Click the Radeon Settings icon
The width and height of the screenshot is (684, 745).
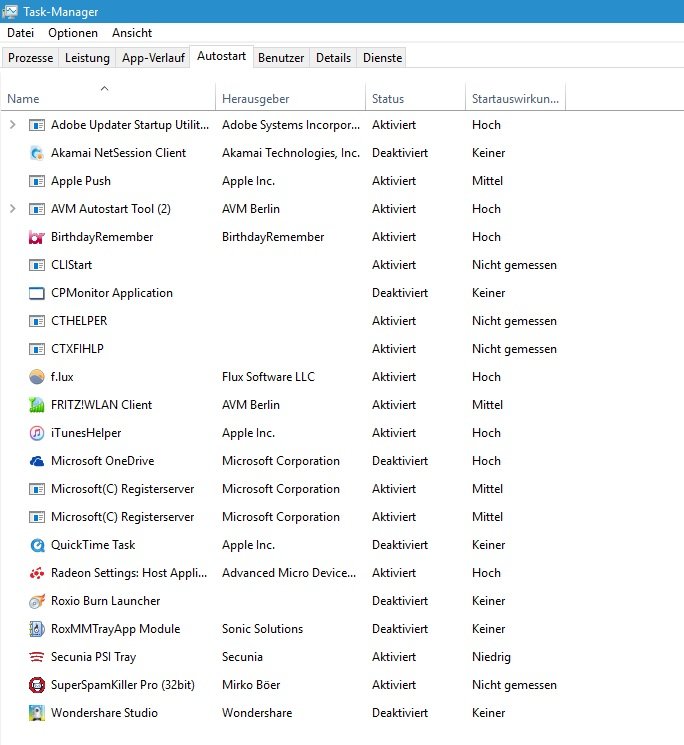point(37,573)
